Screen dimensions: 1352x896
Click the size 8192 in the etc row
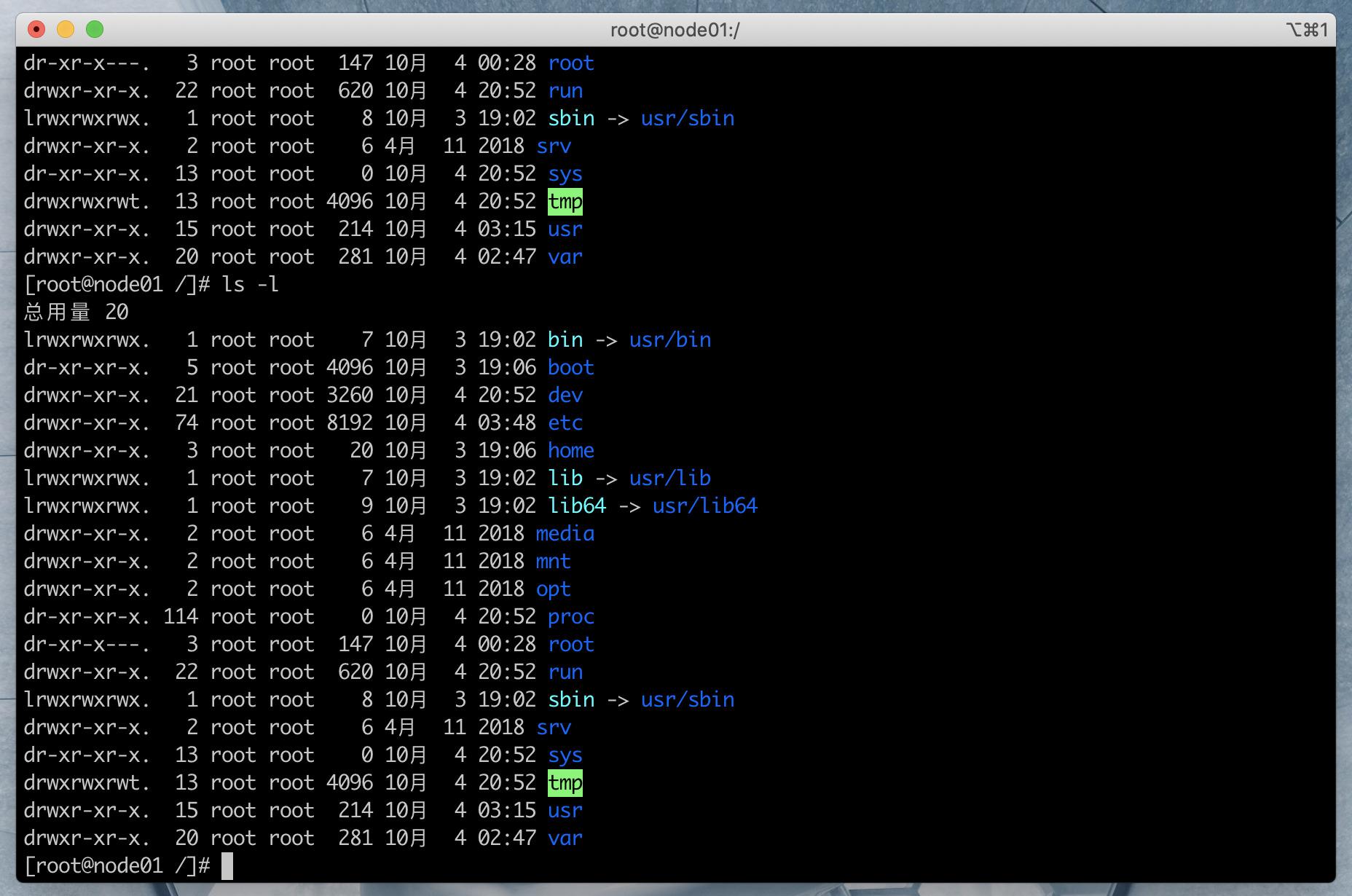[x=350, y=423]
